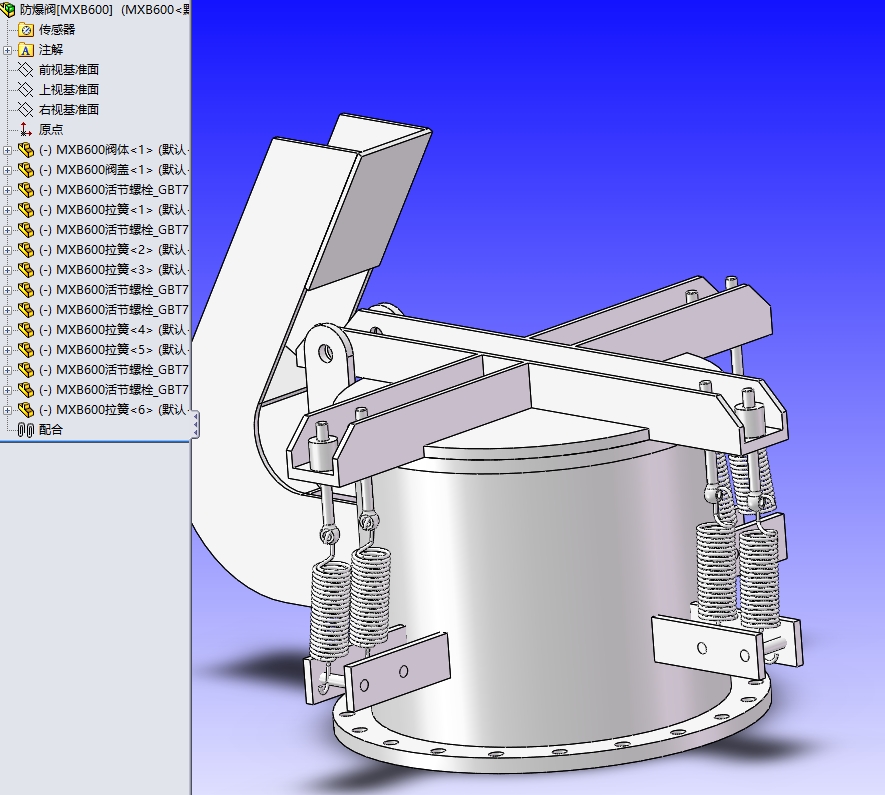Select the 右视基准面 plane icon
Screen dimensions: 885x795
pos(25,109)
